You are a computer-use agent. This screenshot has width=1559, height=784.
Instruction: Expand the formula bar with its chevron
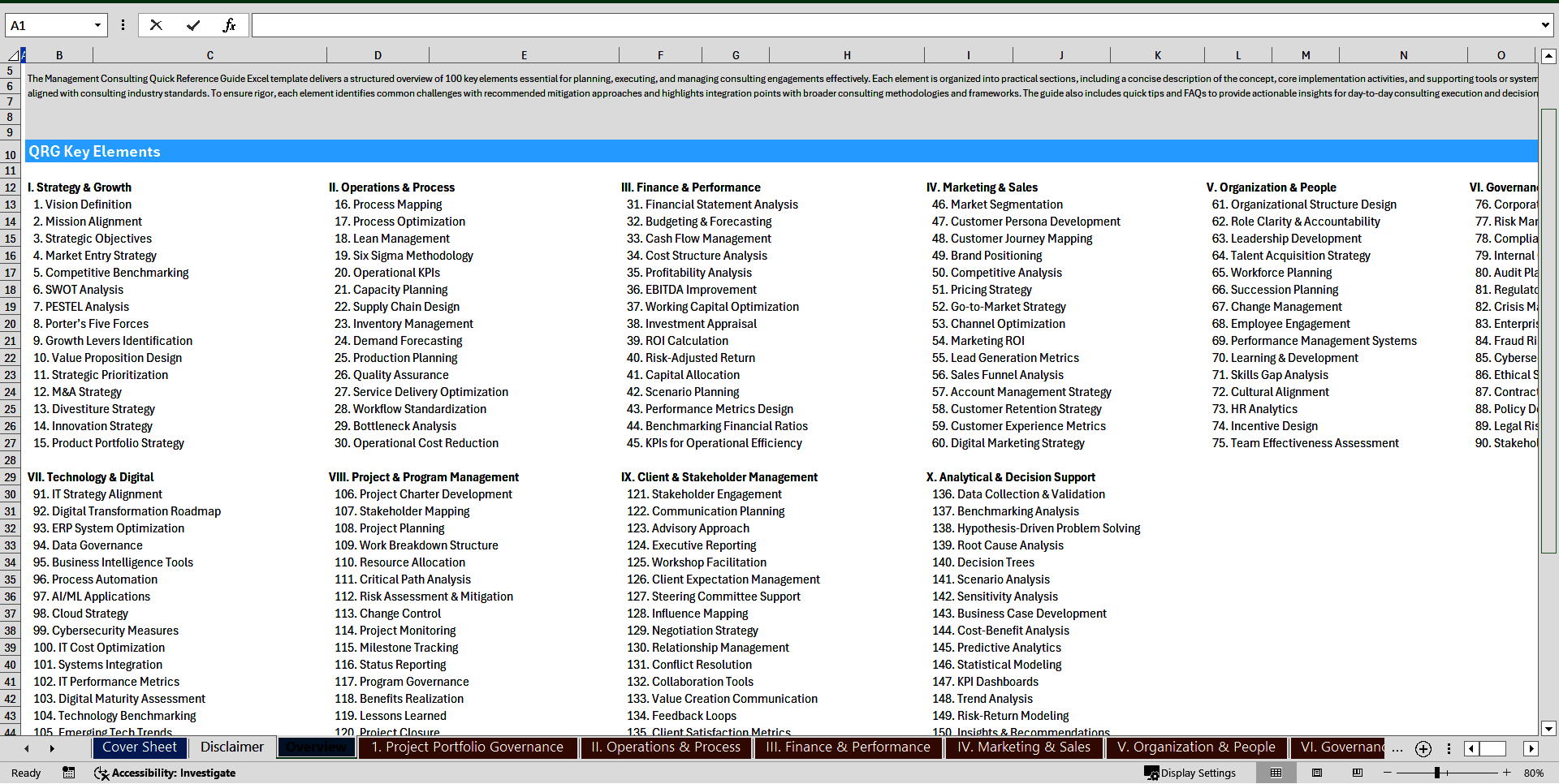(1544, 24)
